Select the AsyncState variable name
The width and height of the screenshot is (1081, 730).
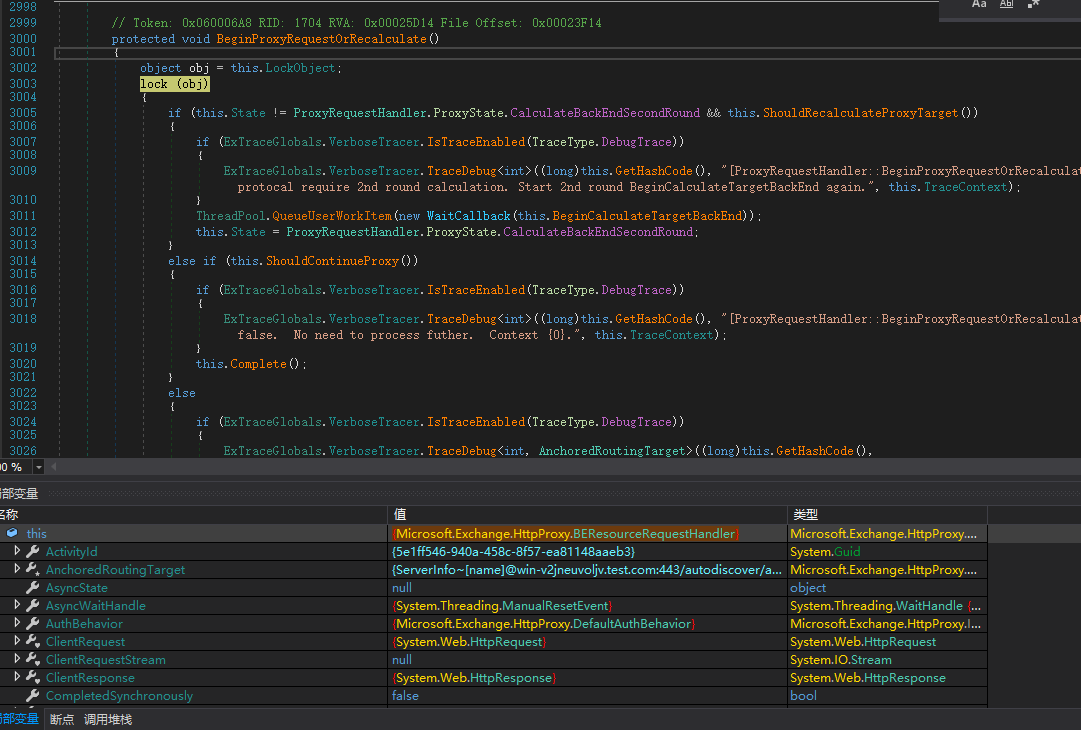[77, 587]
